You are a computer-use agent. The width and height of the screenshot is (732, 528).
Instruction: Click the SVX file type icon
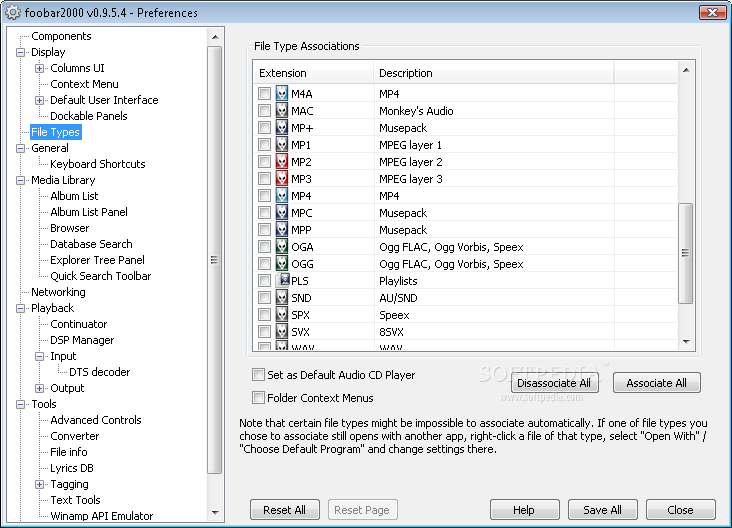282,332
